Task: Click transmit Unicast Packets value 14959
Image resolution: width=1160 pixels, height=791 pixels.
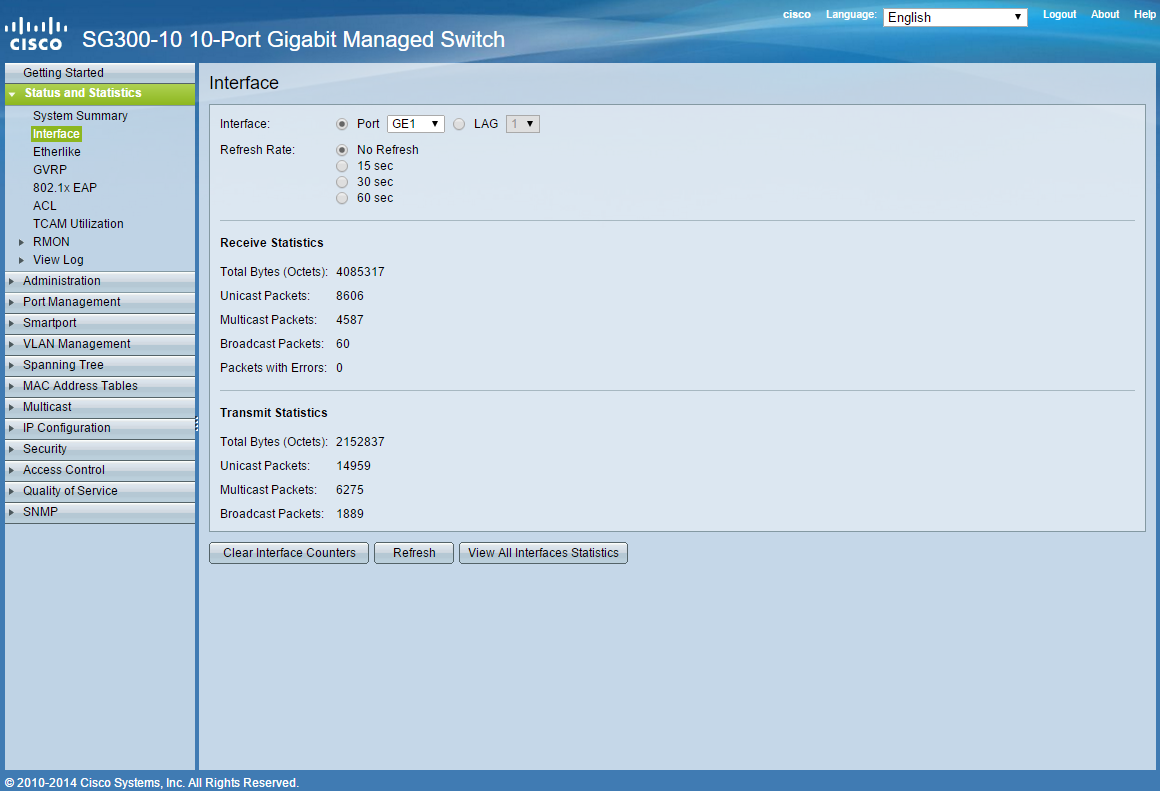Action: 354,466
